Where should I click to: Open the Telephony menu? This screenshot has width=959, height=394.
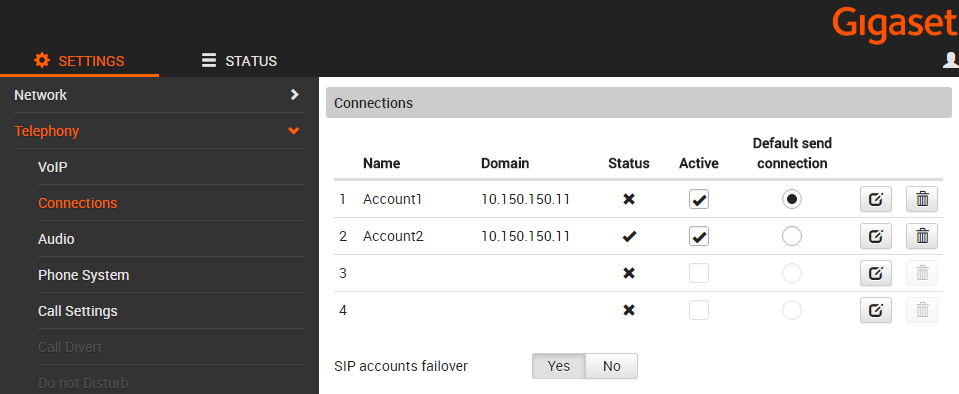pyautogui.click(x=159, y=131)
